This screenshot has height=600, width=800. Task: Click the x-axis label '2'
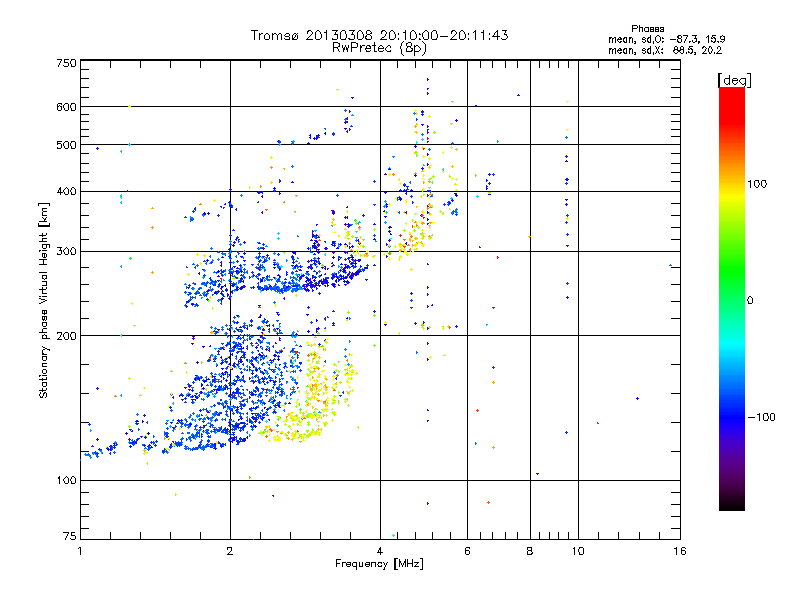(x=230, y=551)
